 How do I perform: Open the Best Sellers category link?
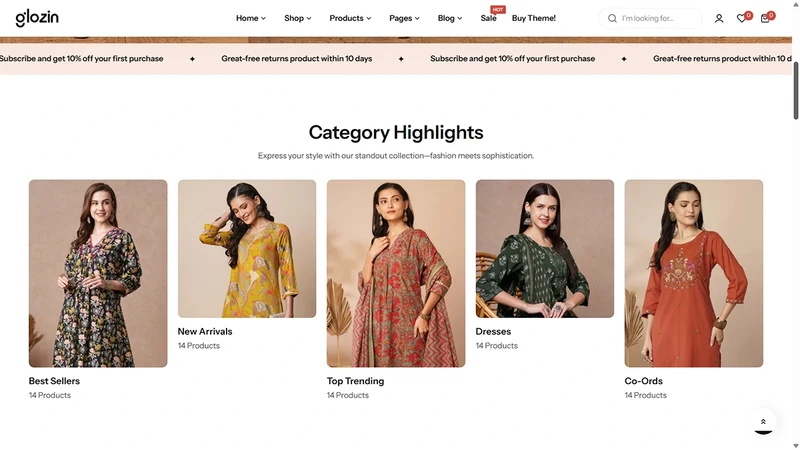tap(54, 381)
